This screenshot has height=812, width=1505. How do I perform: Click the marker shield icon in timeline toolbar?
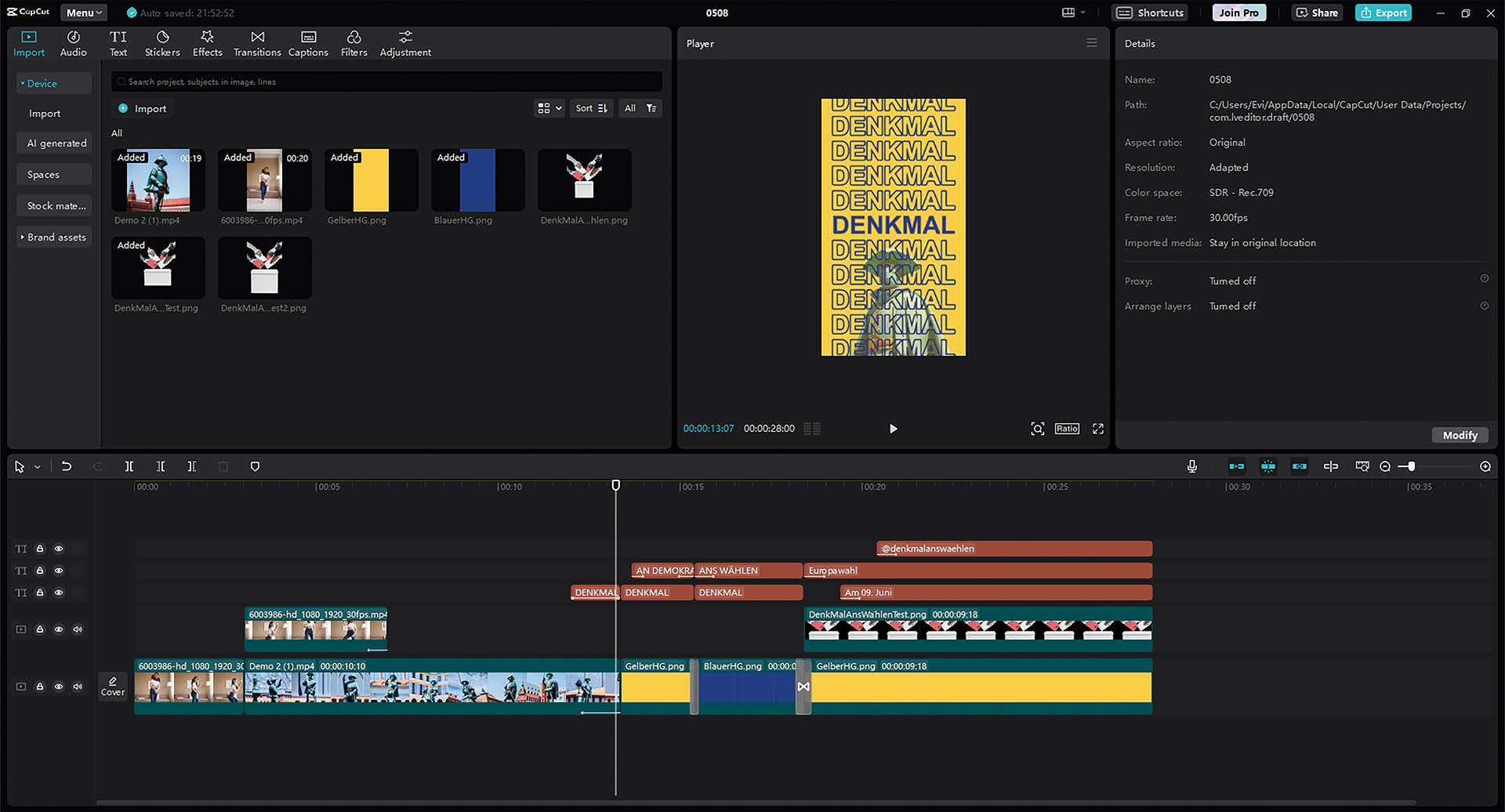pos(255,466)
